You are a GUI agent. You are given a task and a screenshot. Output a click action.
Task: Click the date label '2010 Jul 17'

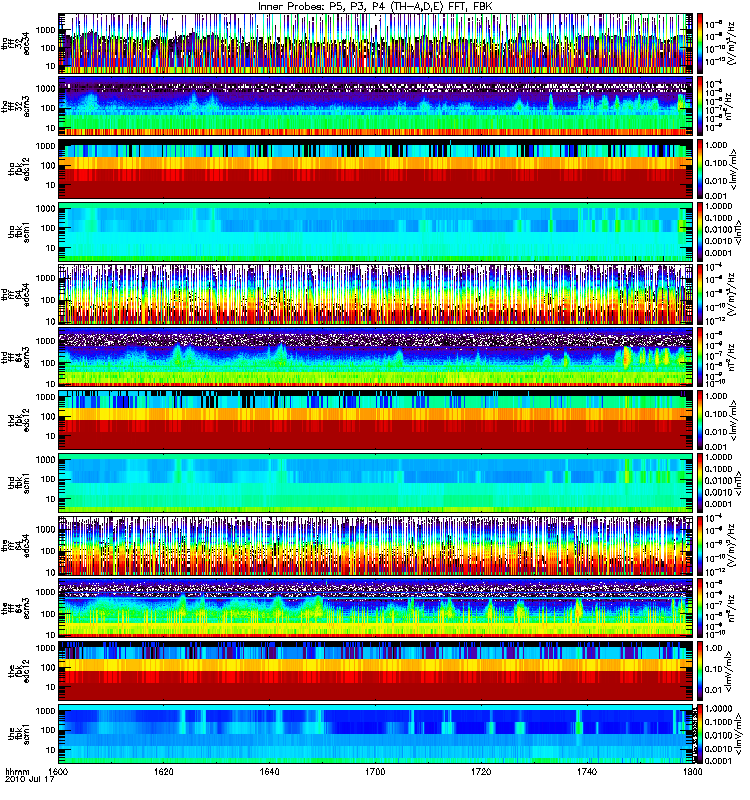pyautogui.click(x=29, y=780)
